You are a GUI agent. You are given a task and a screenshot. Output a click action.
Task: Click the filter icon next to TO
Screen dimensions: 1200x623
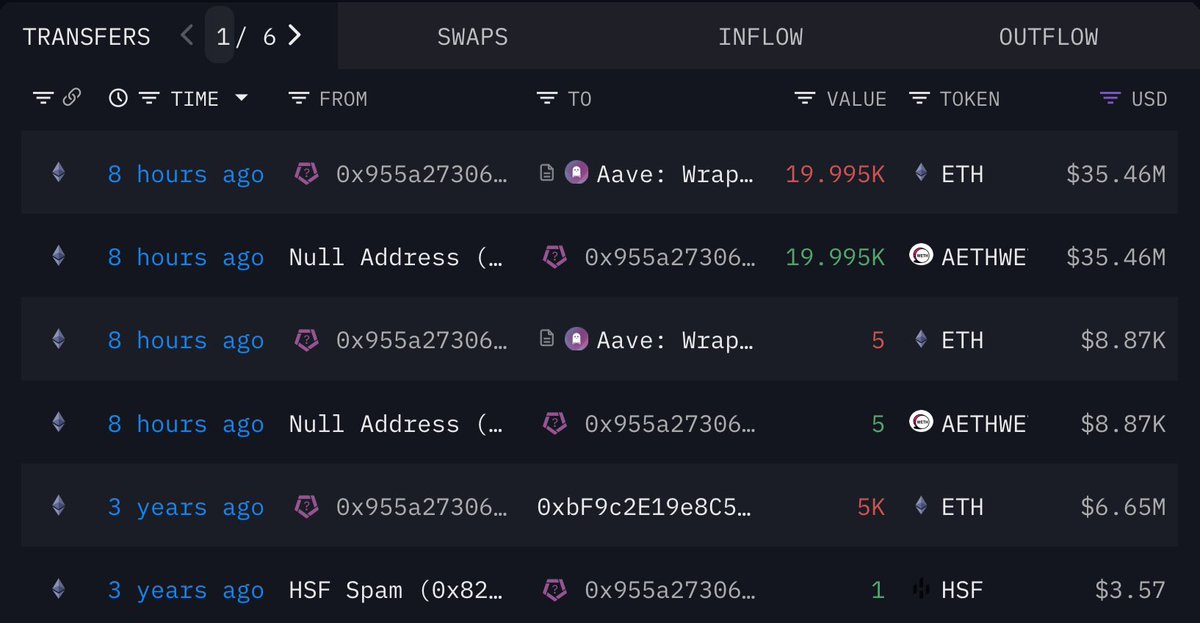point(546,98)
